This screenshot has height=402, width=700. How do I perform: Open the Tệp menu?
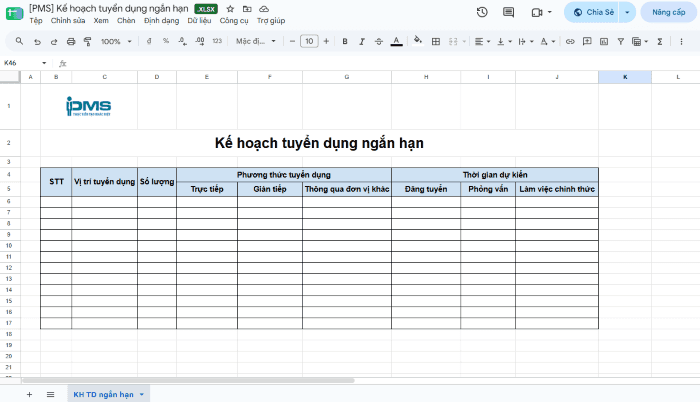36,21
